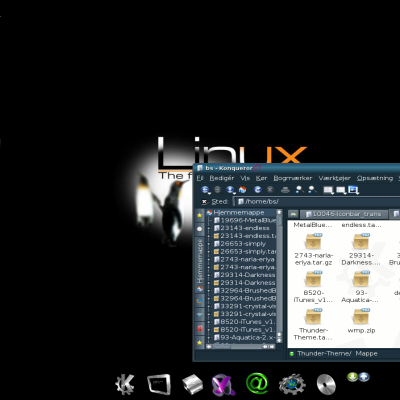Open the red flag icon in sidebar
The height and width of the screenshot is (400, 400).
(x=200, y=328)
